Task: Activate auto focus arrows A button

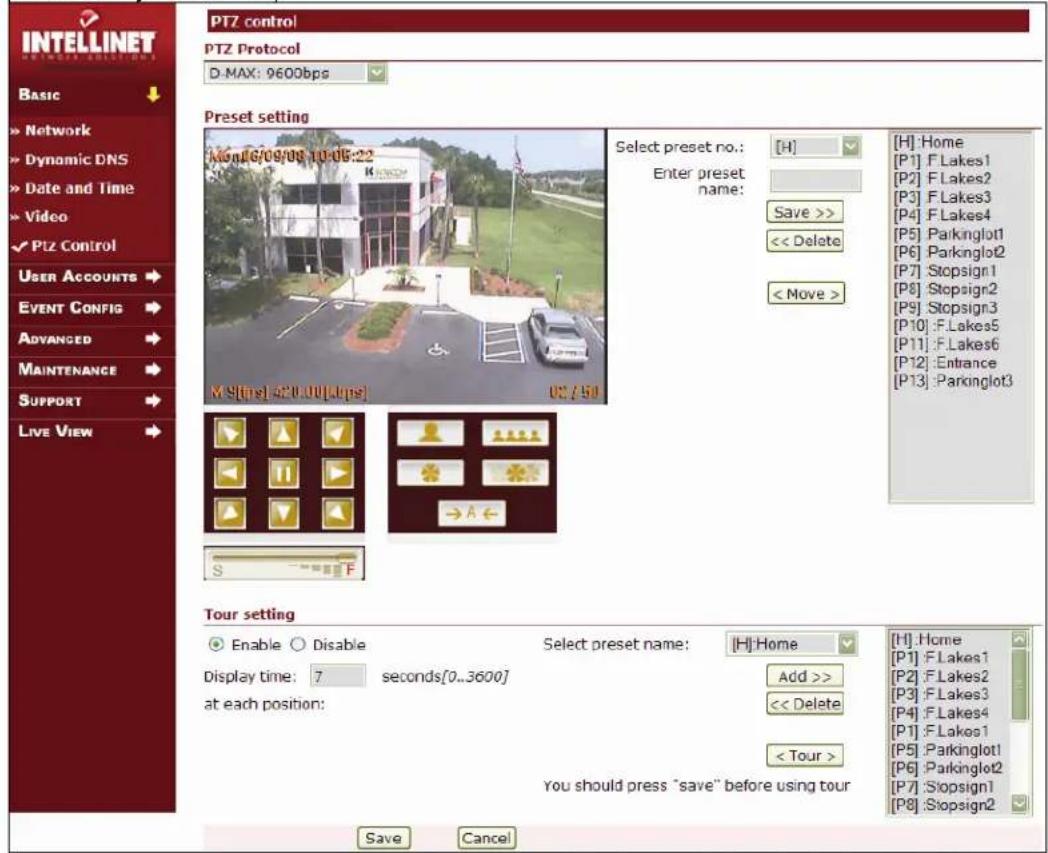Action: (472, 513)
